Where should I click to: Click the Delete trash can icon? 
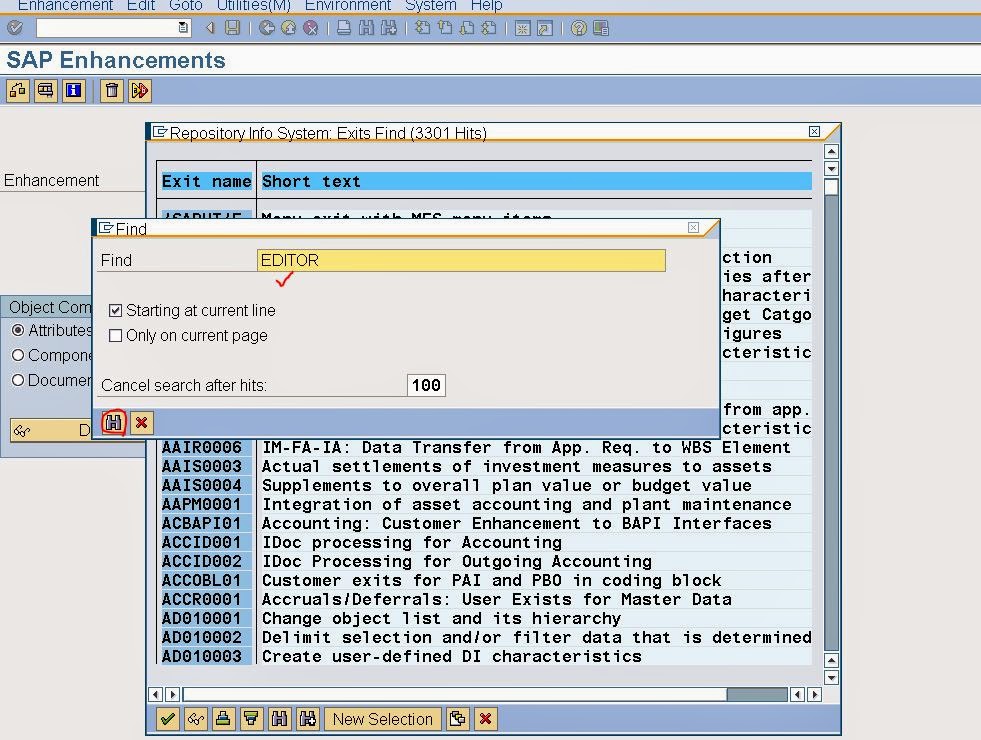point(111,91)
